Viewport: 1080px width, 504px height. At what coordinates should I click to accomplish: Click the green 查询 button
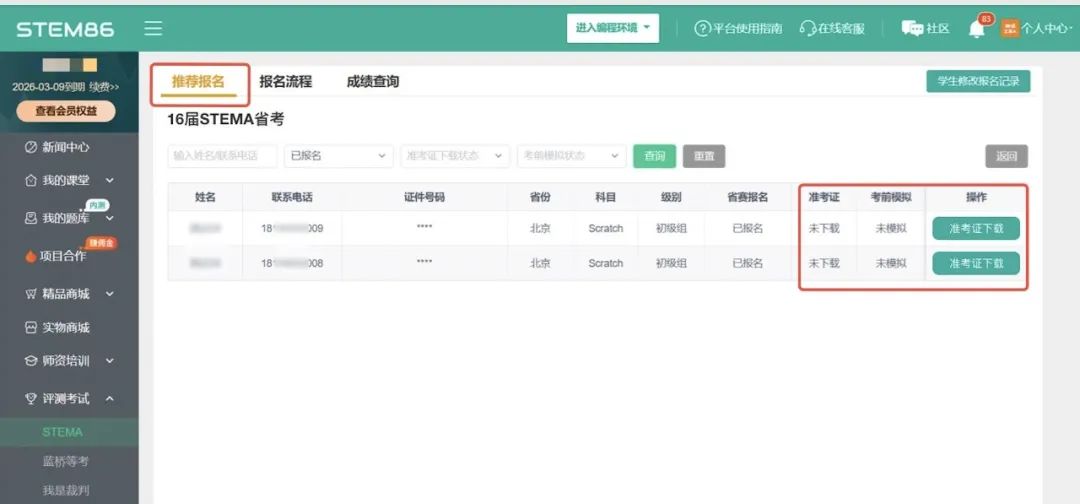(x=654, y=156)
